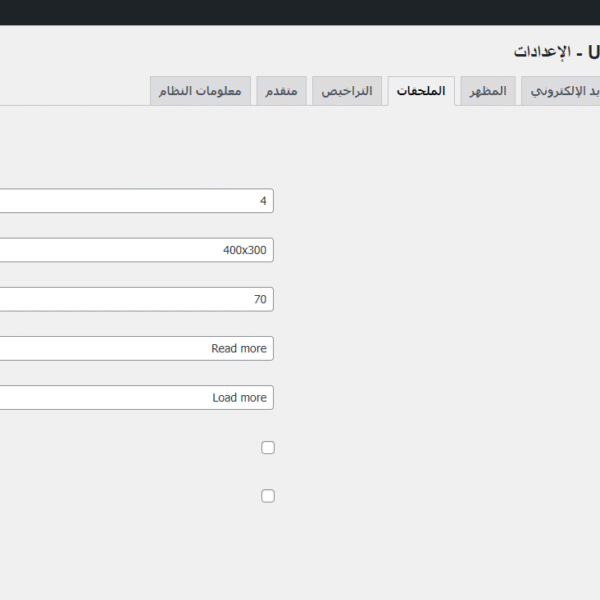Viewport: 600px width, 600px height.
Task: Open the التراخيص tab
Action: coord(347,91)
